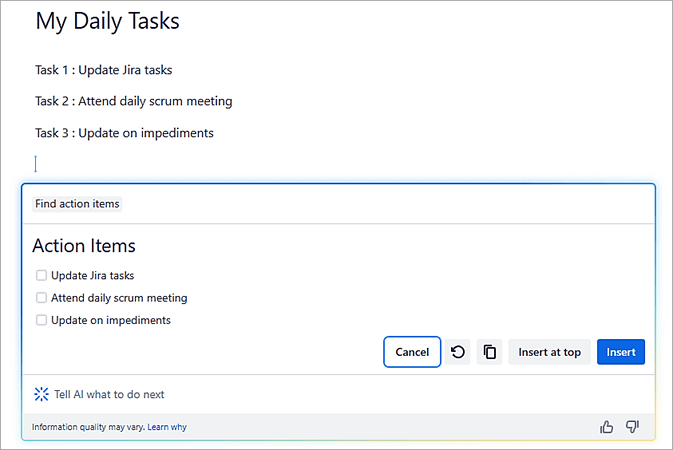Copy the AI response with copy icon

point(489,352)
